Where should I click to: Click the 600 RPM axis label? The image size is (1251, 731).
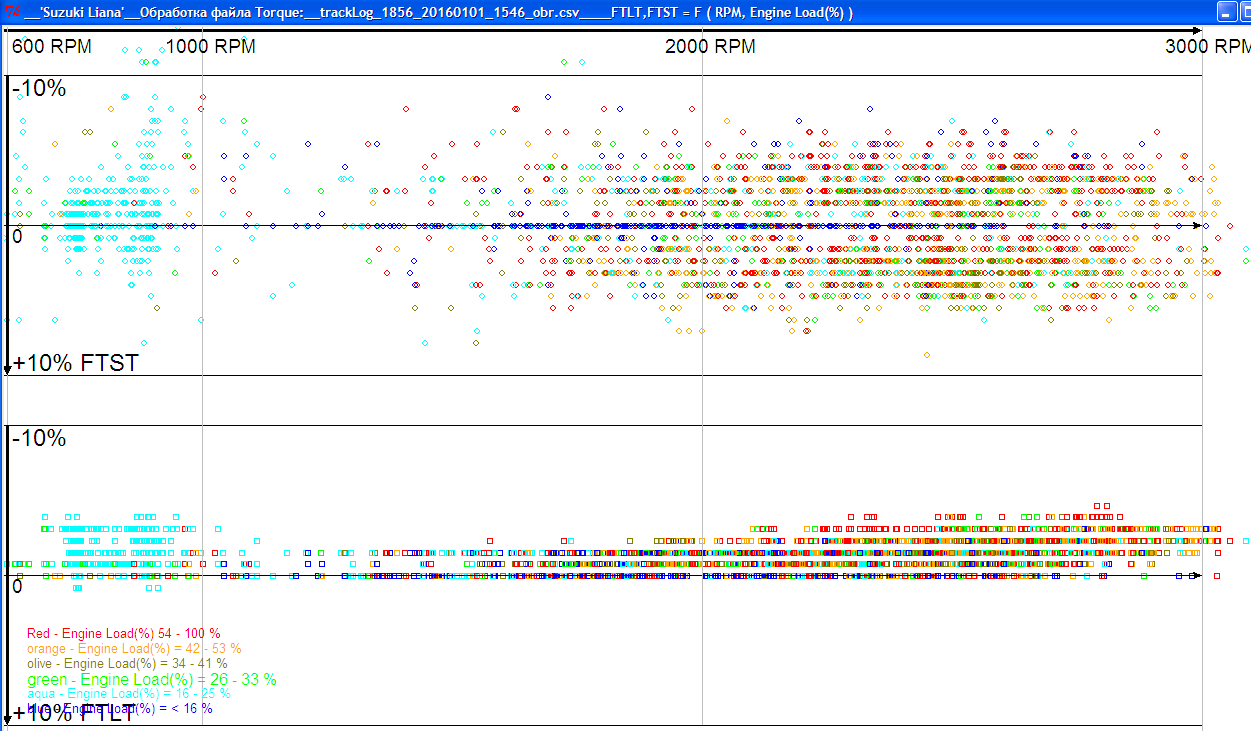click(51, 47)
